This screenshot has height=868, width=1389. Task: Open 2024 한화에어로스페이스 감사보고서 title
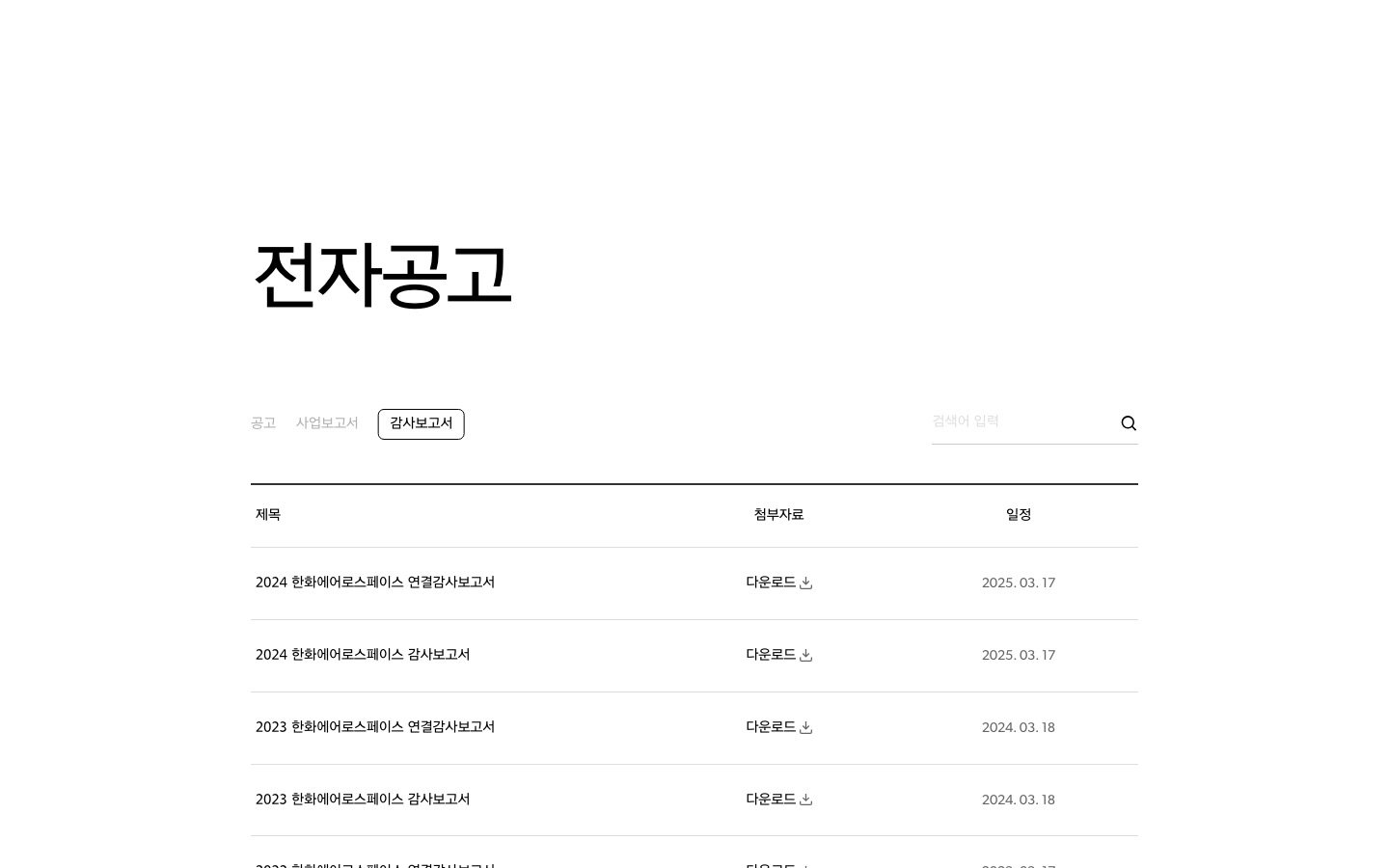(x=363, y=655)
